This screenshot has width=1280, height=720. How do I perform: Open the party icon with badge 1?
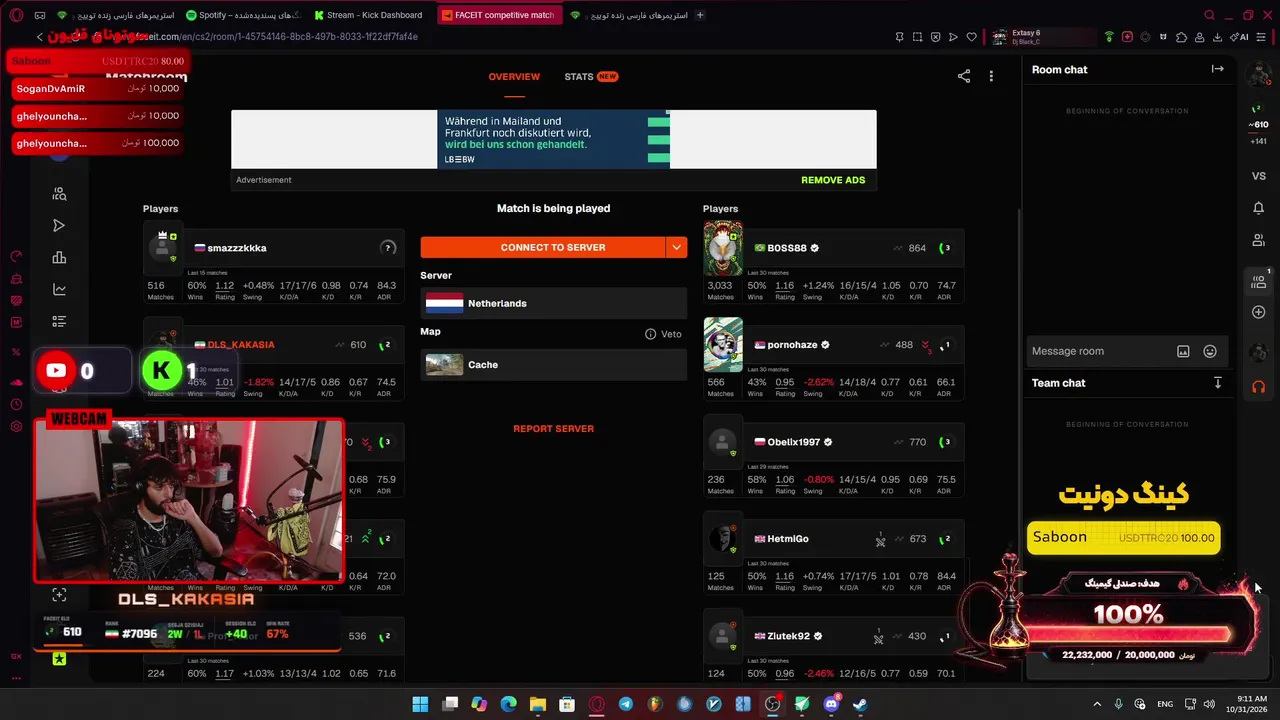1259,281
